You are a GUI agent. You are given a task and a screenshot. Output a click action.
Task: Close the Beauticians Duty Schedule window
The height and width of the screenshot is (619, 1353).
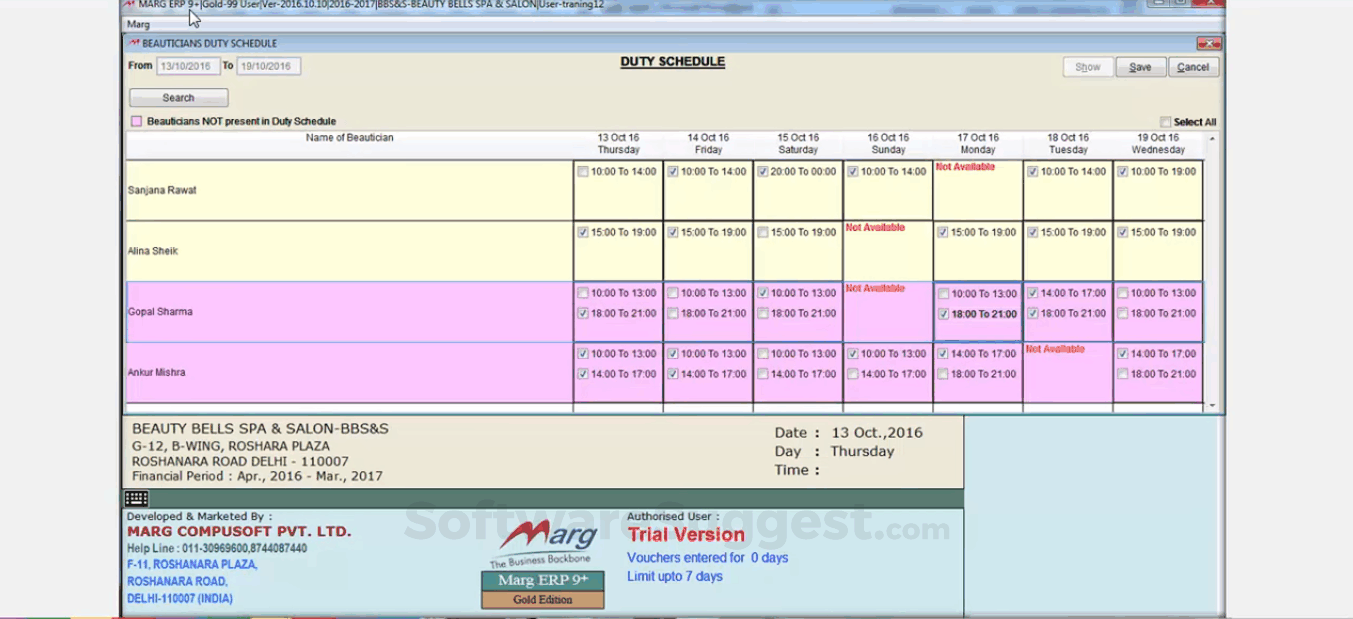[x=1208, y=44]
